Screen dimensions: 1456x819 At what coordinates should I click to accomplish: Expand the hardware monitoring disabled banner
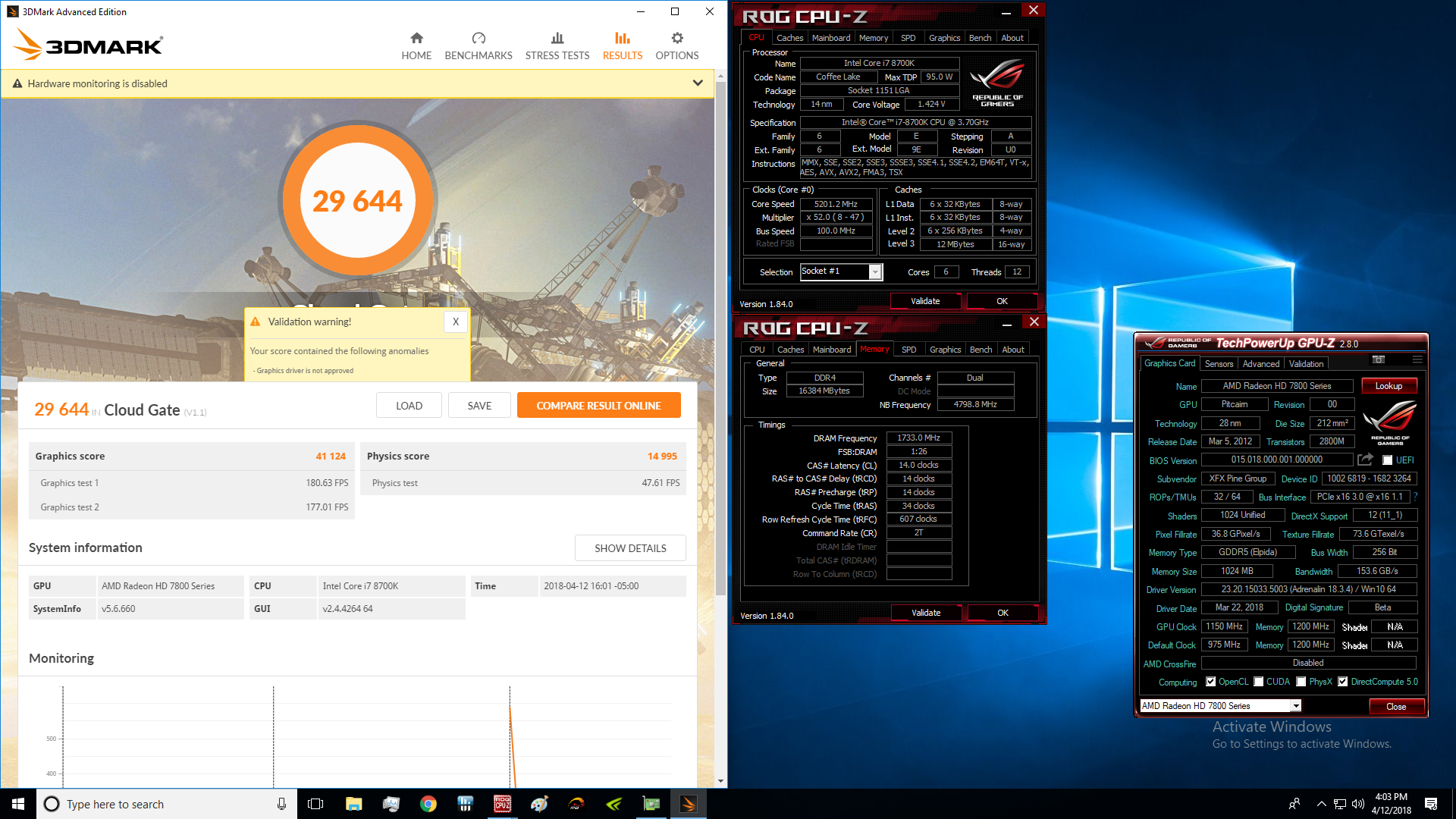point(698,83)
